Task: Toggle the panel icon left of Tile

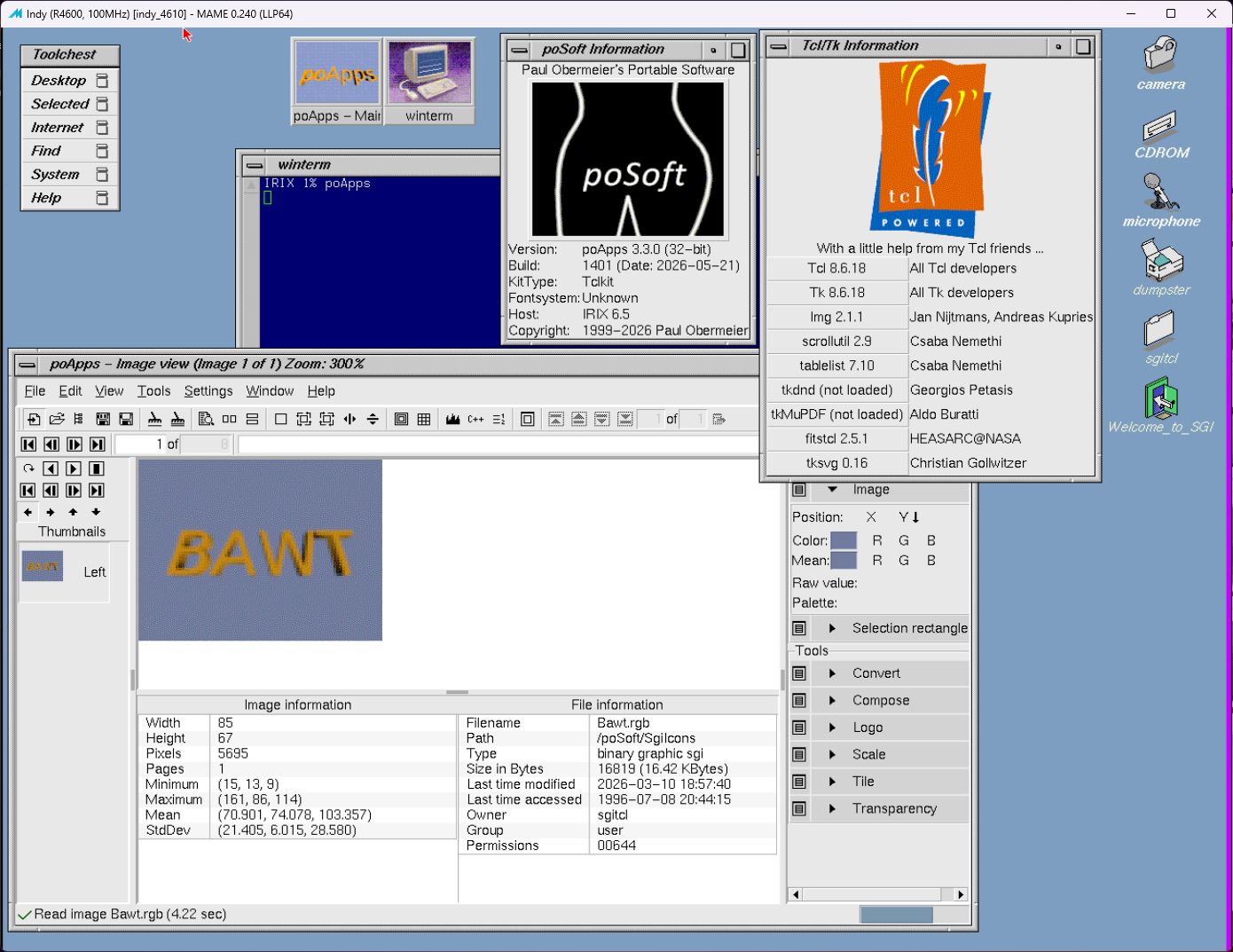Action: 799,782
